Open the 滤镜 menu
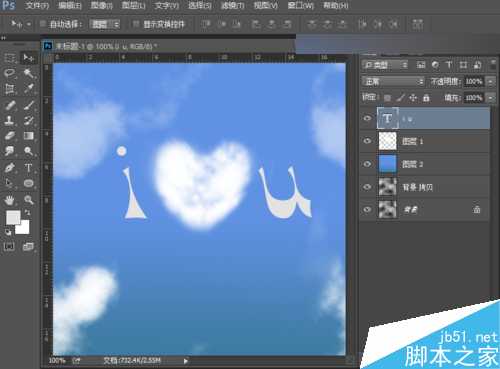 pyautogui.click(x=233, y=6)
